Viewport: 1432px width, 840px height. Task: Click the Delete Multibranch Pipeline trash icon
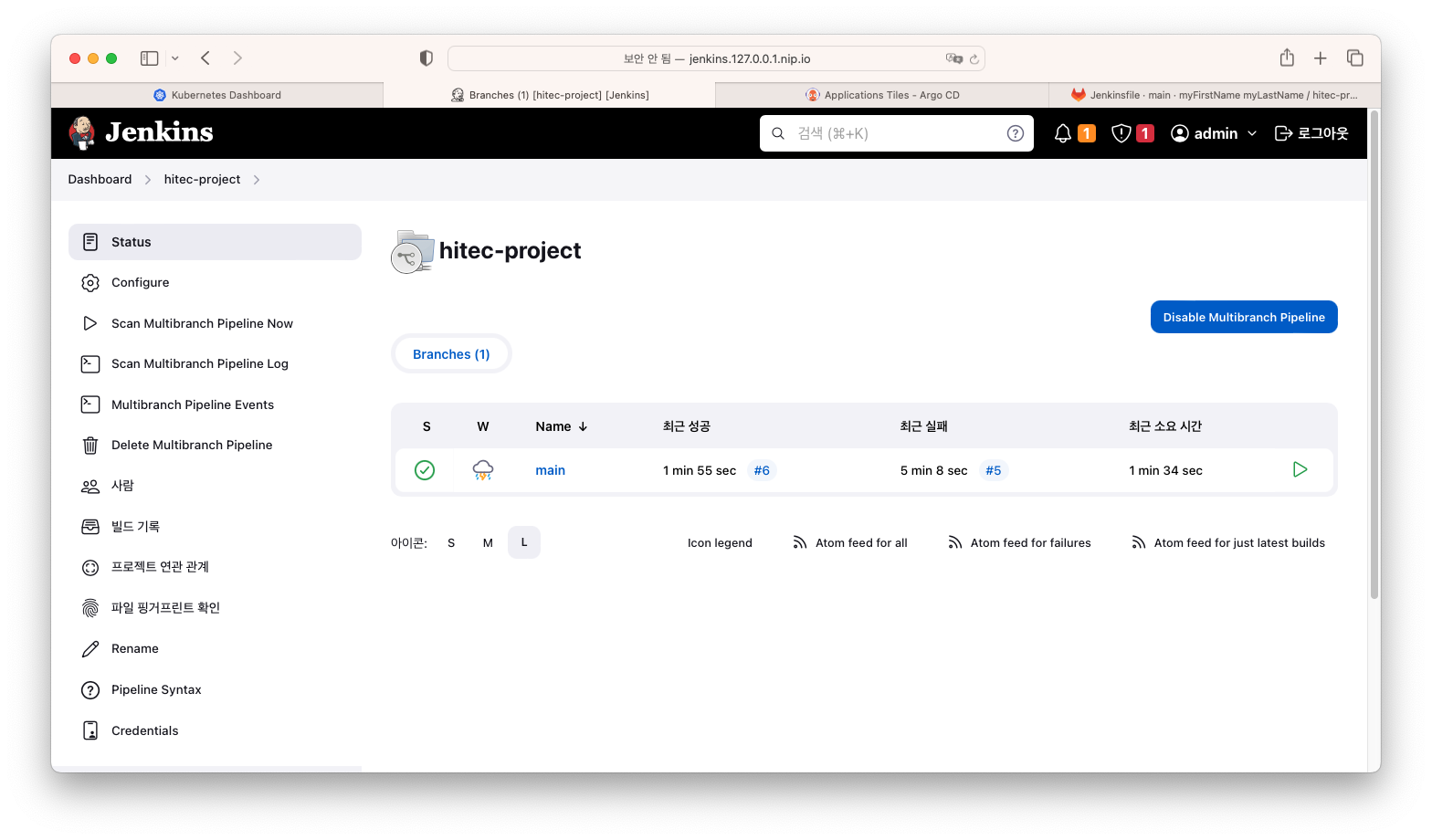click(90, 446)
